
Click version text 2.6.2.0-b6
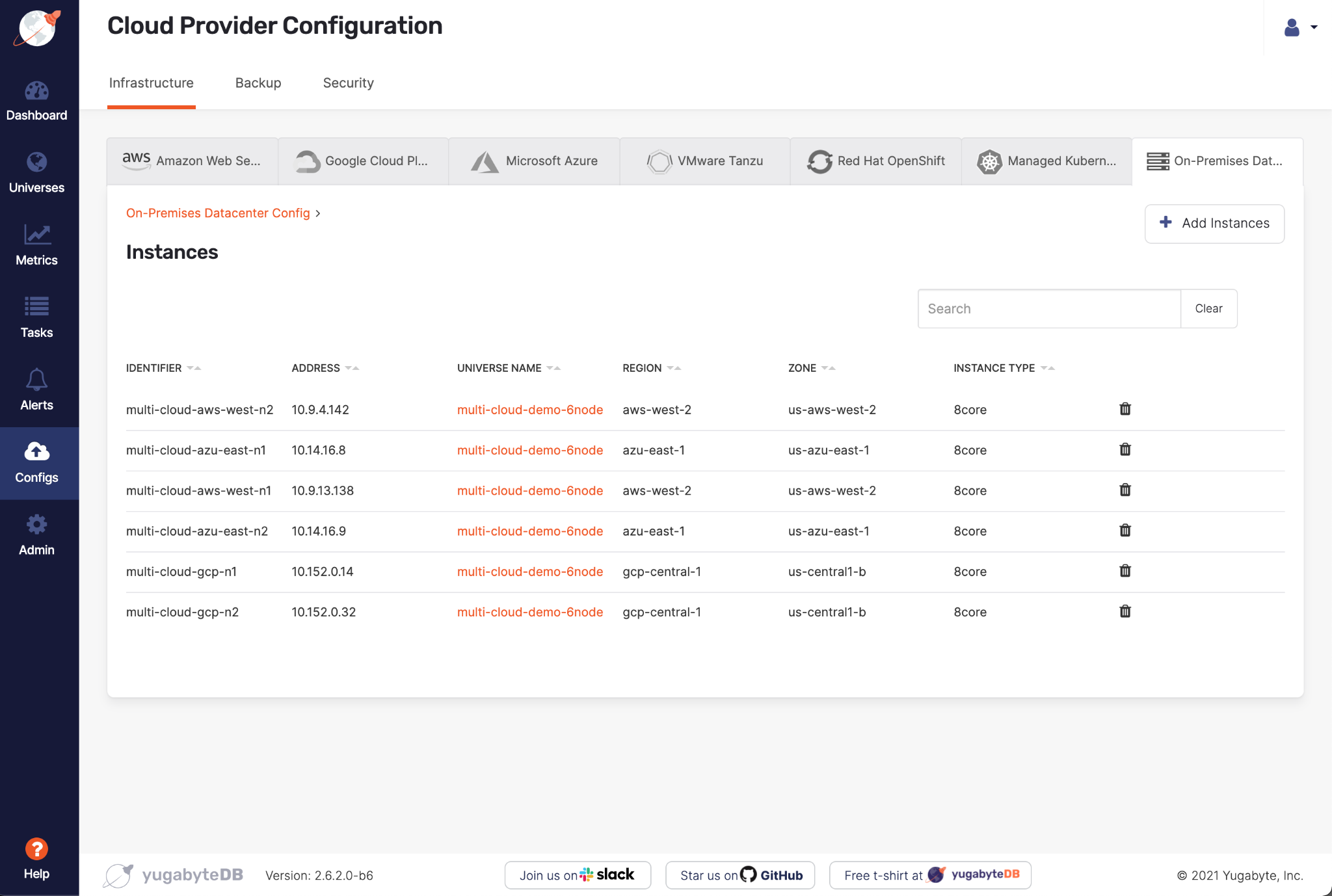point(319,875)
